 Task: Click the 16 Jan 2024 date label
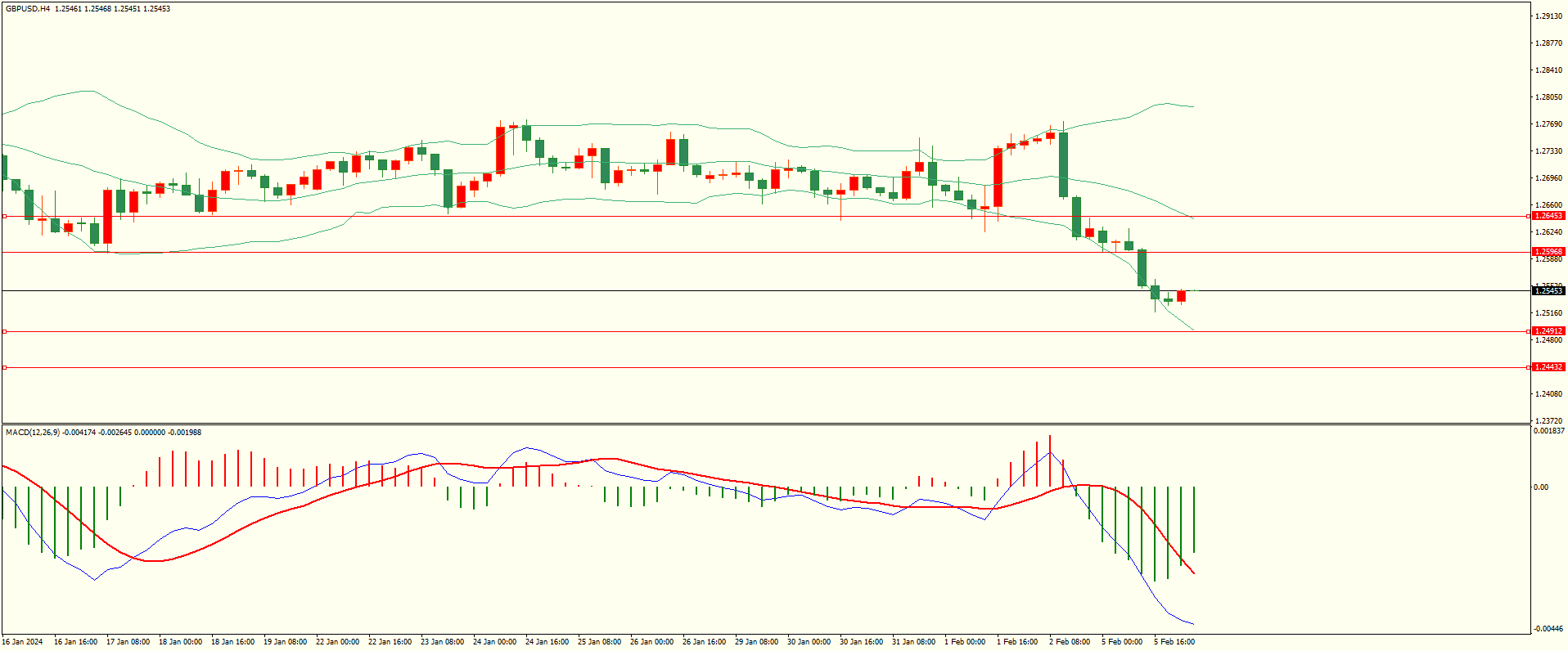click(23, 642)
